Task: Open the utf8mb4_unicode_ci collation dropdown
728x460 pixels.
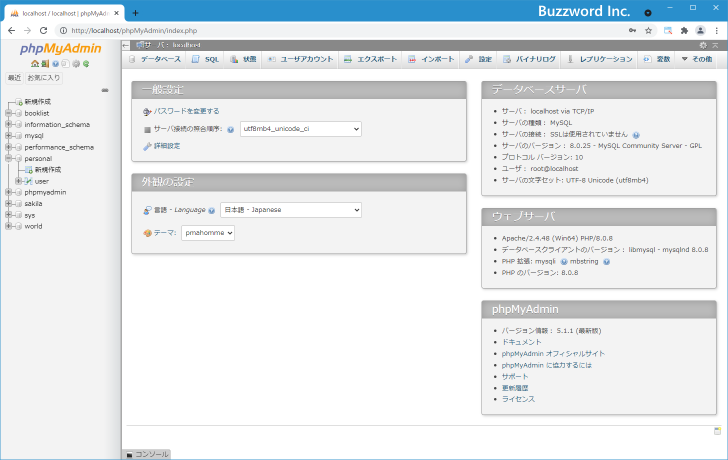Action: coord(301,129)
